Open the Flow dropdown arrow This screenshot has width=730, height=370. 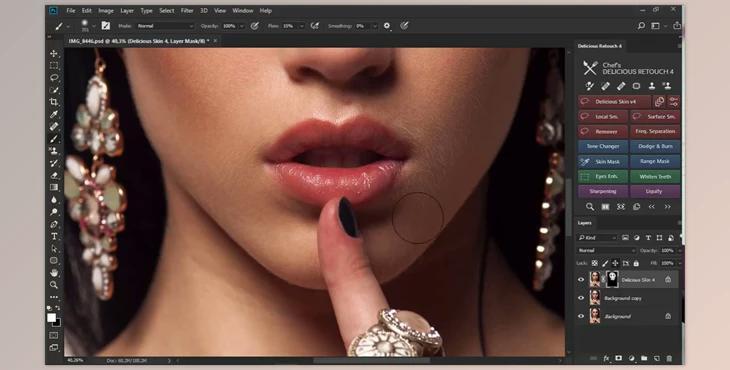[x=301, y=26]
